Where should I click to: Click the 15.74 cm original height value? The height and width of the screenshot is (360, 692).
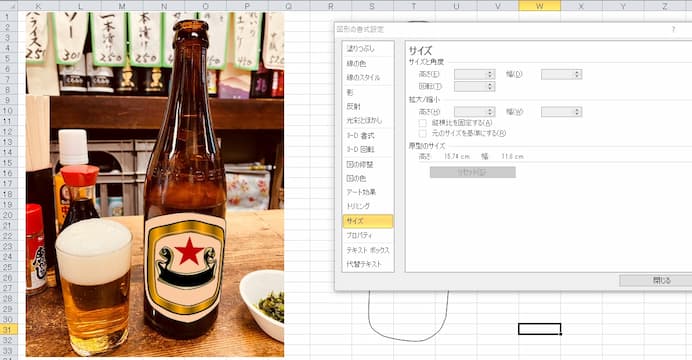456,156
